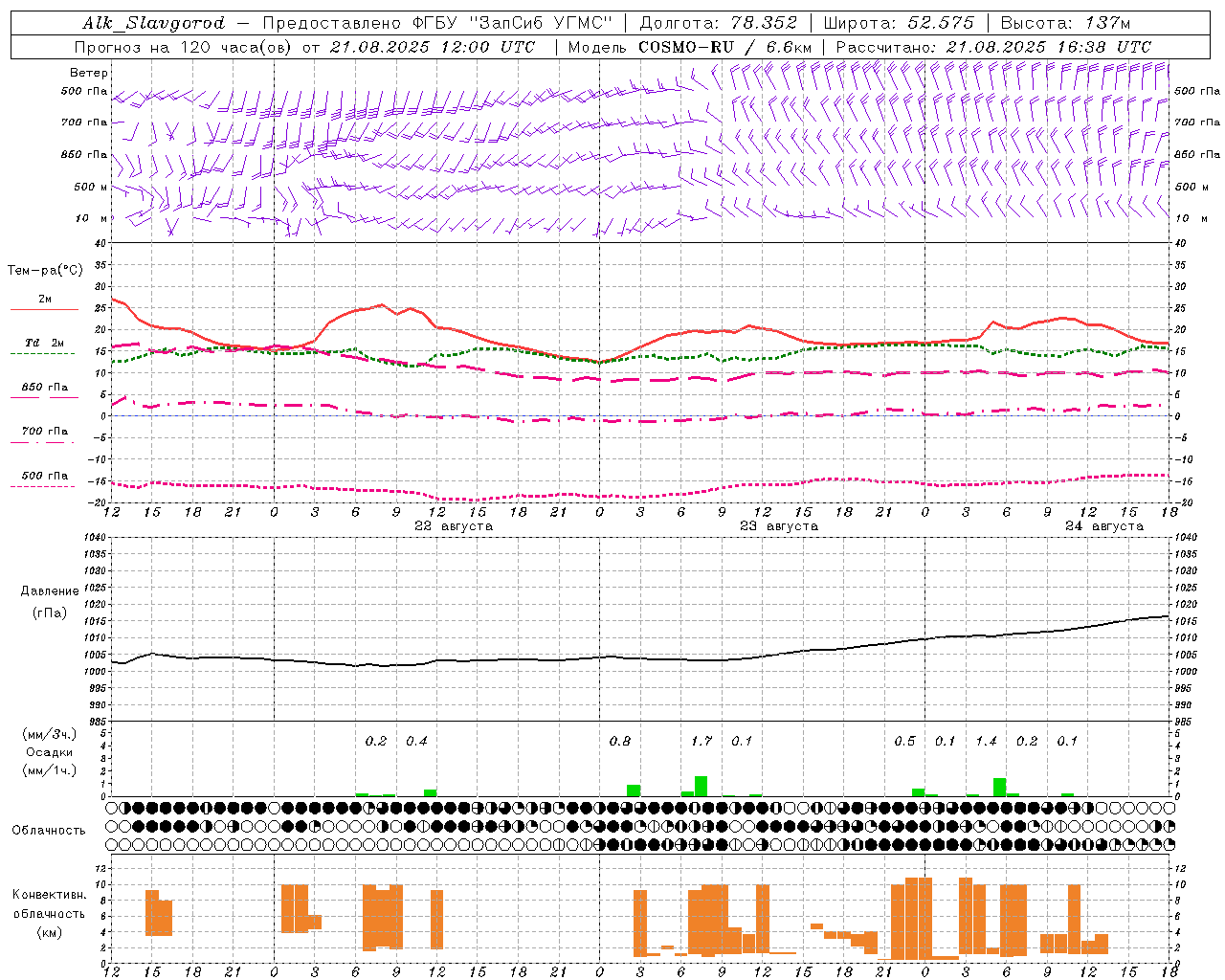Click the Ветер wind panel label
1225x980 pixels.
(x=89, y=73)
